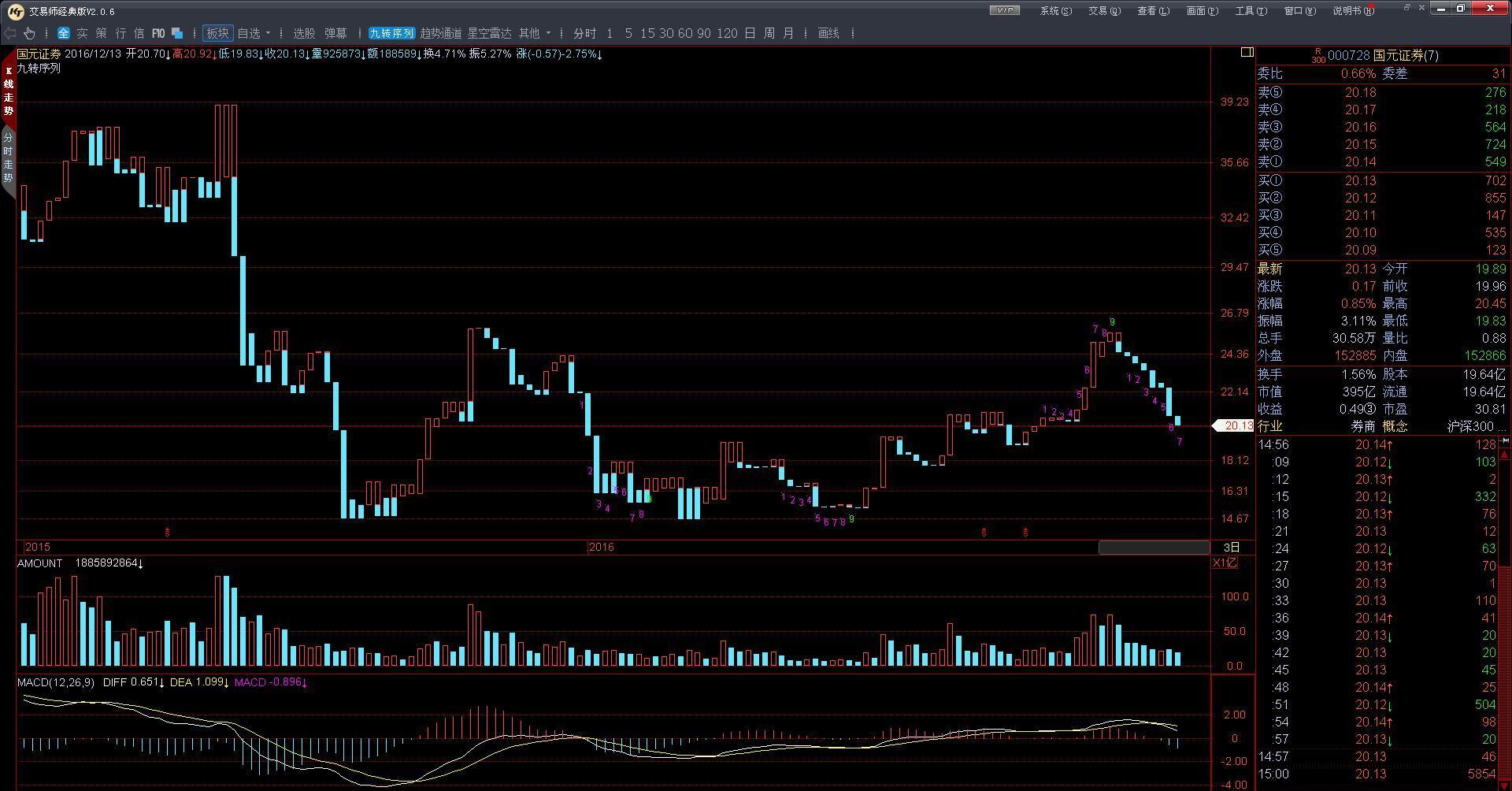Click the stock name 000728 国元证券(7)
The height and width of the screenshot is (791, 1512).
1383,55
